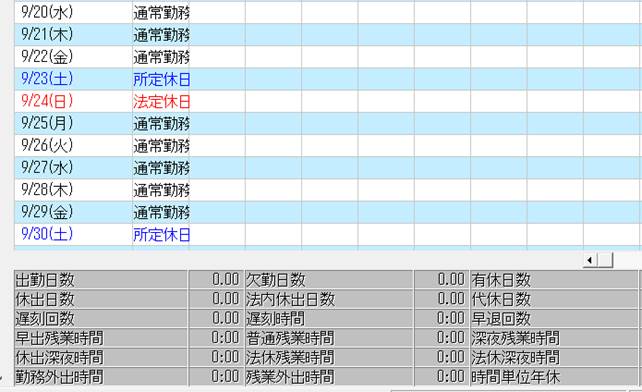Select the 9/20(水) date cell
The height and width of the screenshot is (392, 642).
point(73,12)
